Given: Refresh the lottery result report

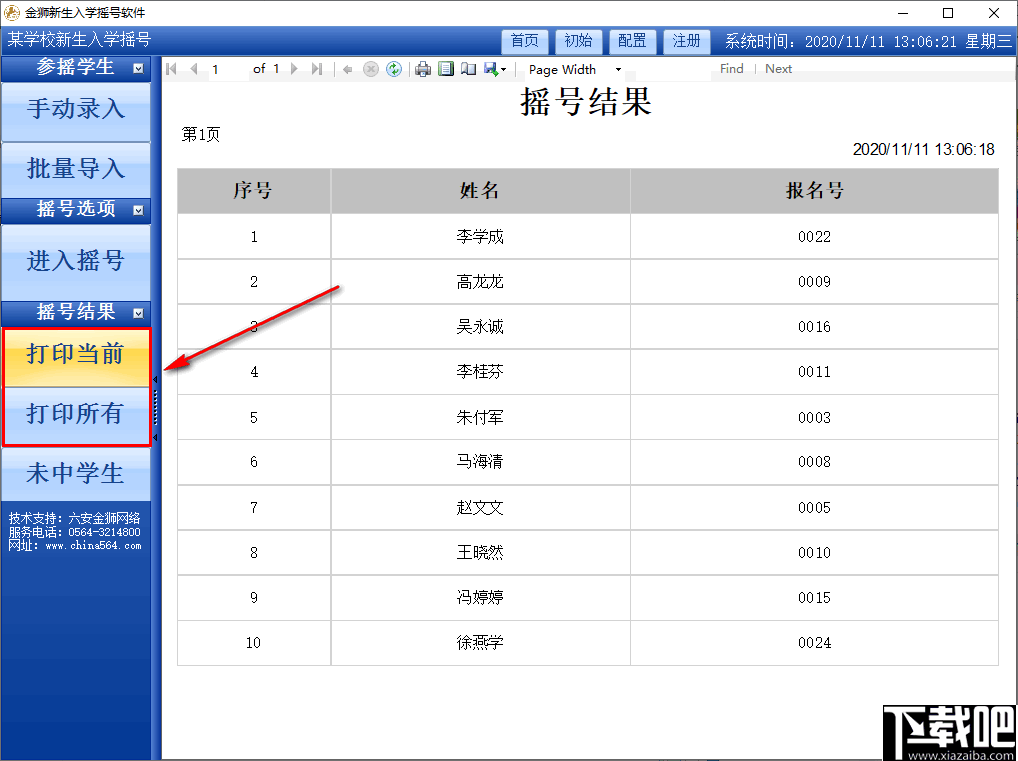Looking at the screenshot, I should [394, 69].
